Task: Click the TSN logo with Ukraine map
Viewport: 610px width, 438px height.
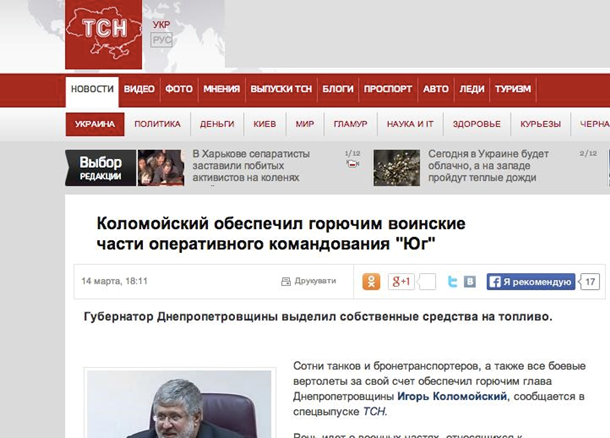Action: tap(103, 34)
